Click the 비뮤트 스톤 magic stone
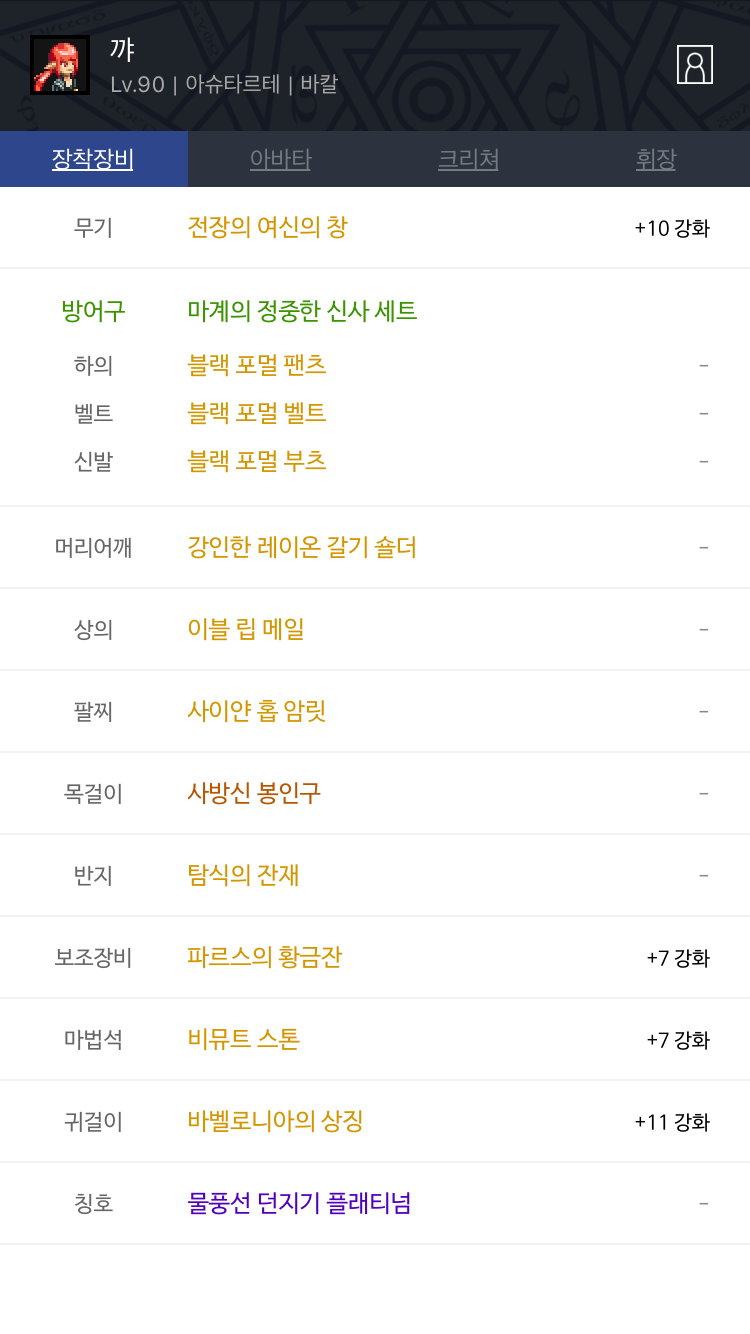 tap(244, 1039)
